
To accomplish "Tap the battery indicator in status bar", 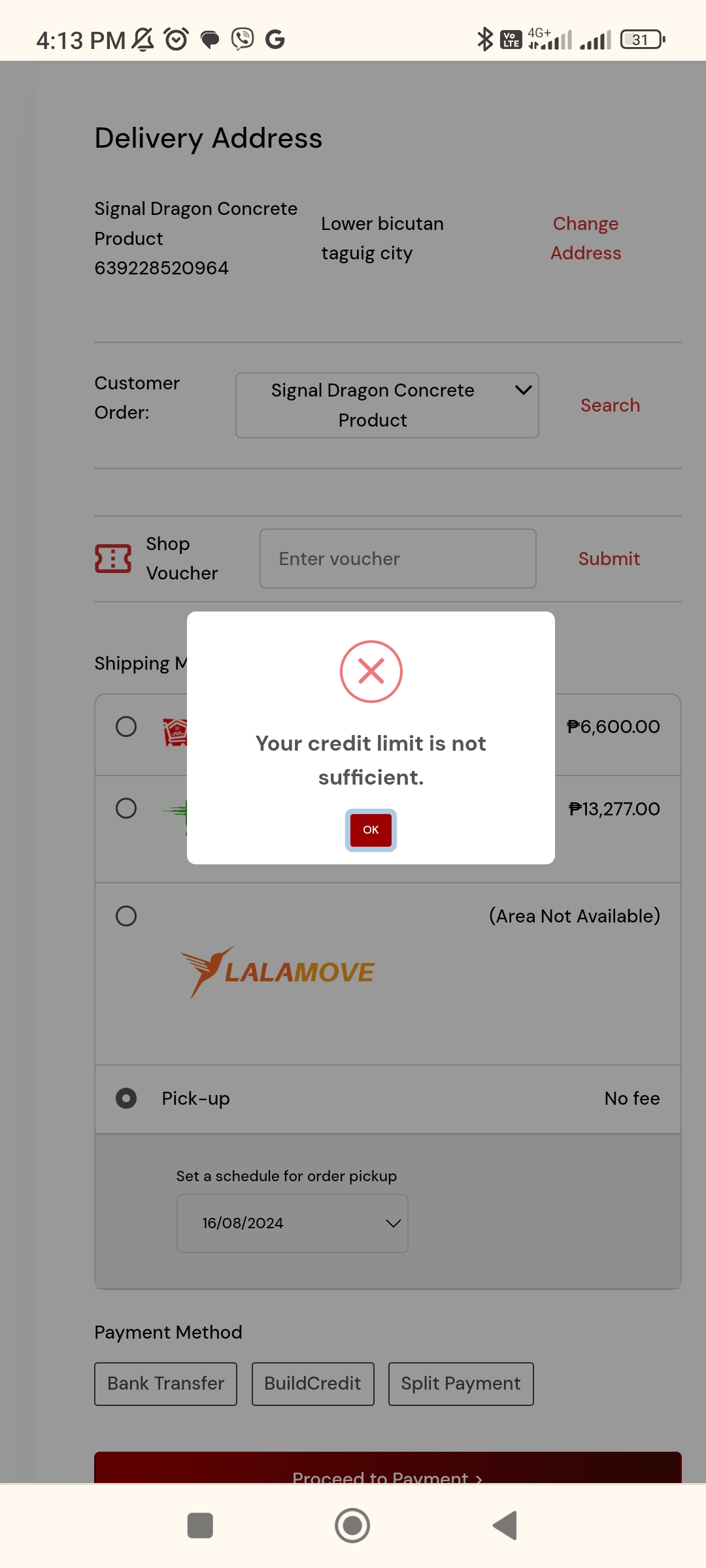I will pyautogui.click(x=643, y=40).
